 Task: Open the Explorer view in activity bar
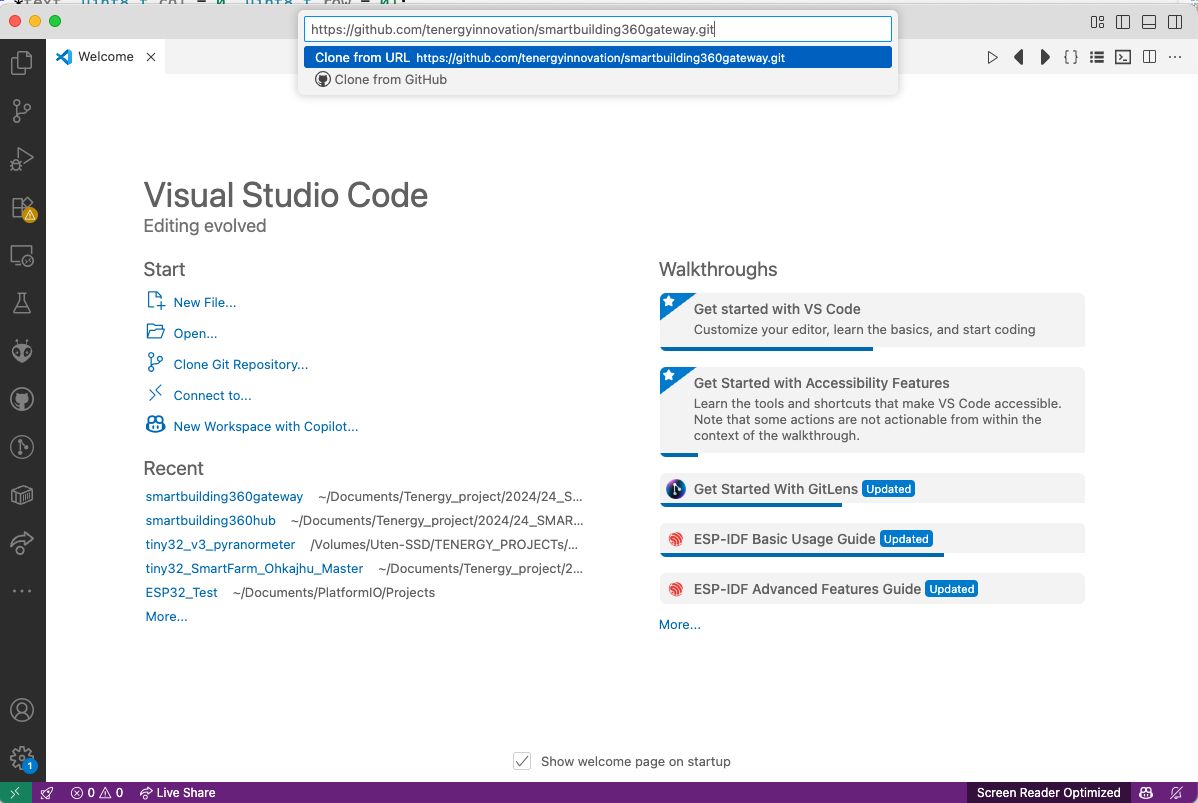[x=22, y=63]
